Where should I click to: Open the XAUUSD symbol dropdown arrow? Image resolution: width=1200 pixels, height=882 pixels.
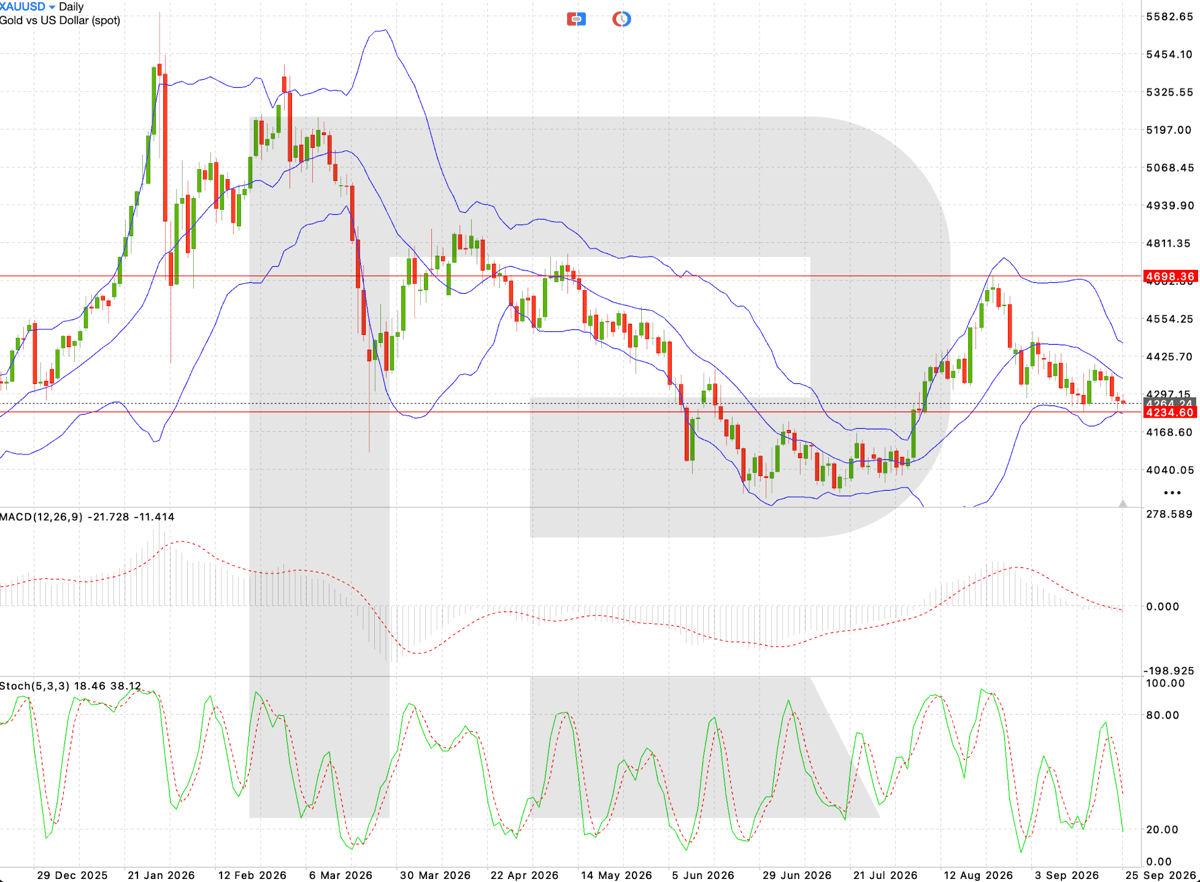click(52, 7)
